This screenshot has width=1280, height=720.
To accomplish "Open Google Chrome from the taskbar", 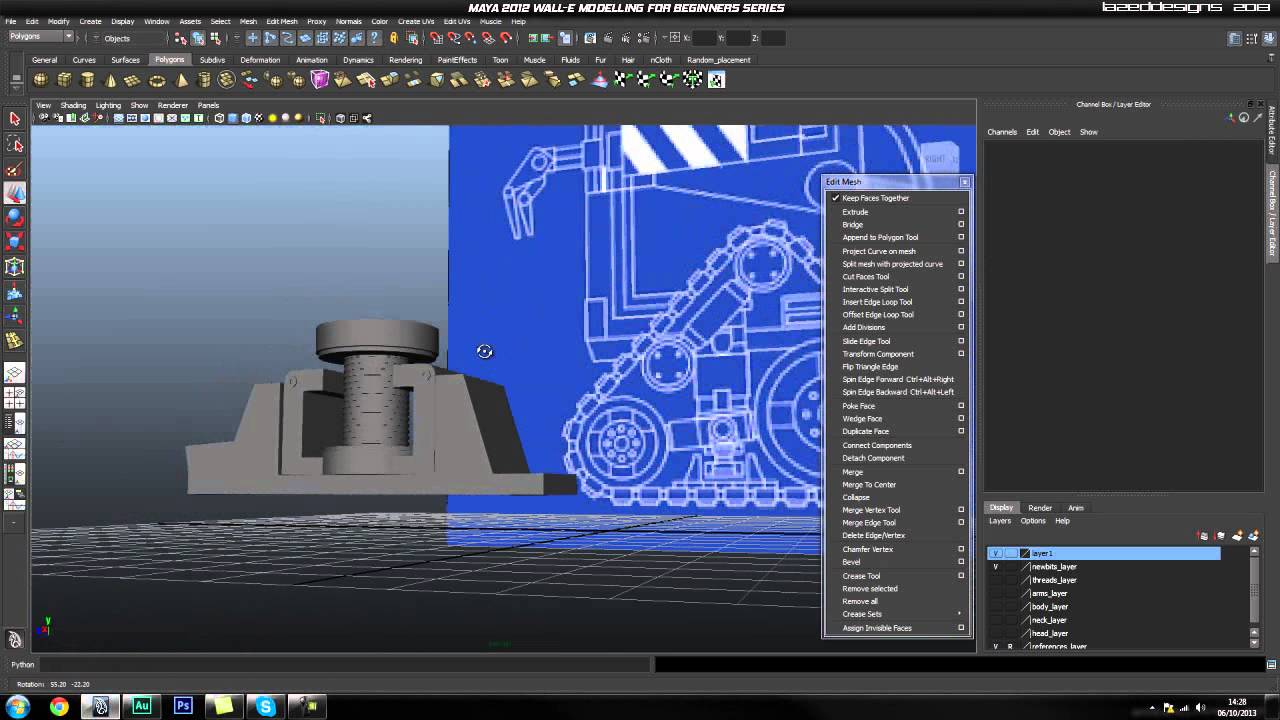I will (59, 707).
